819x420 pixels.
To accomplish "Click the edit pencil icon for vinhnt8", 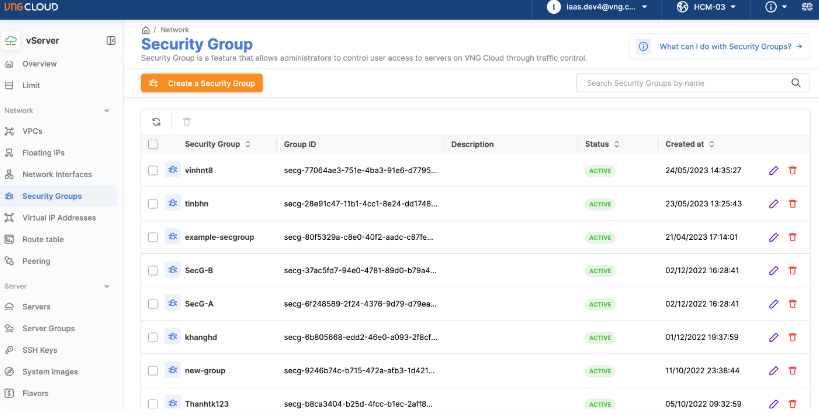I will coord(773,170).
